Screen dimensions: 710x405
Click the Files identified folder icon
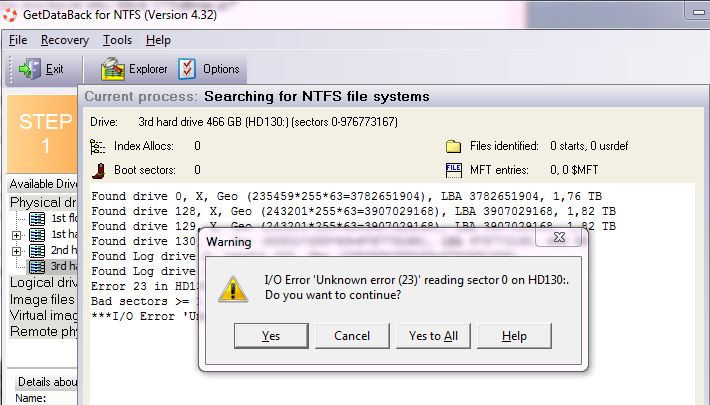click(453, 146)
